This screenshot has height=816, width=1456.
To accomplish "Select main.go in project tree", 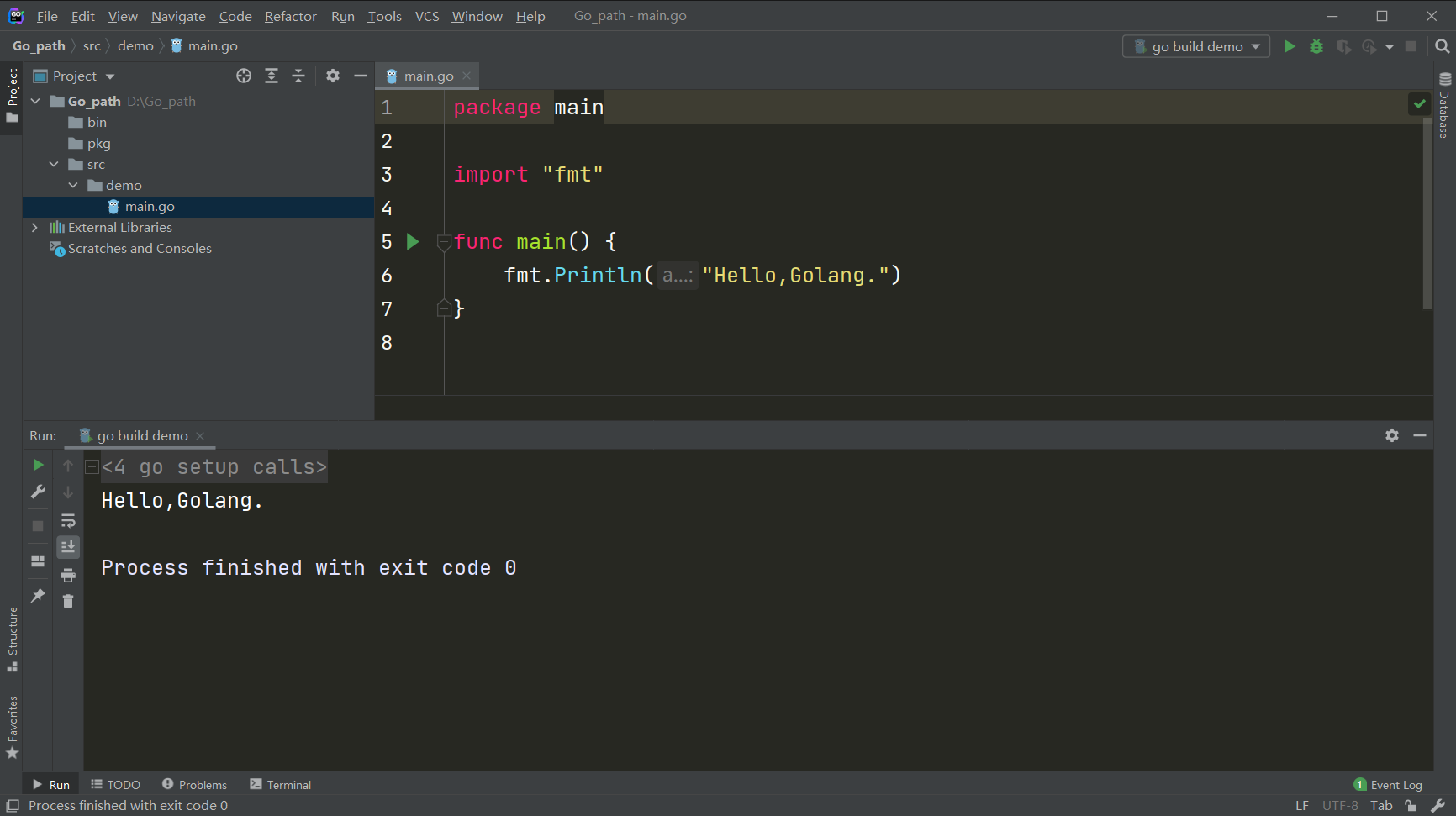I will pyautogui.click(x=198, y=207).
